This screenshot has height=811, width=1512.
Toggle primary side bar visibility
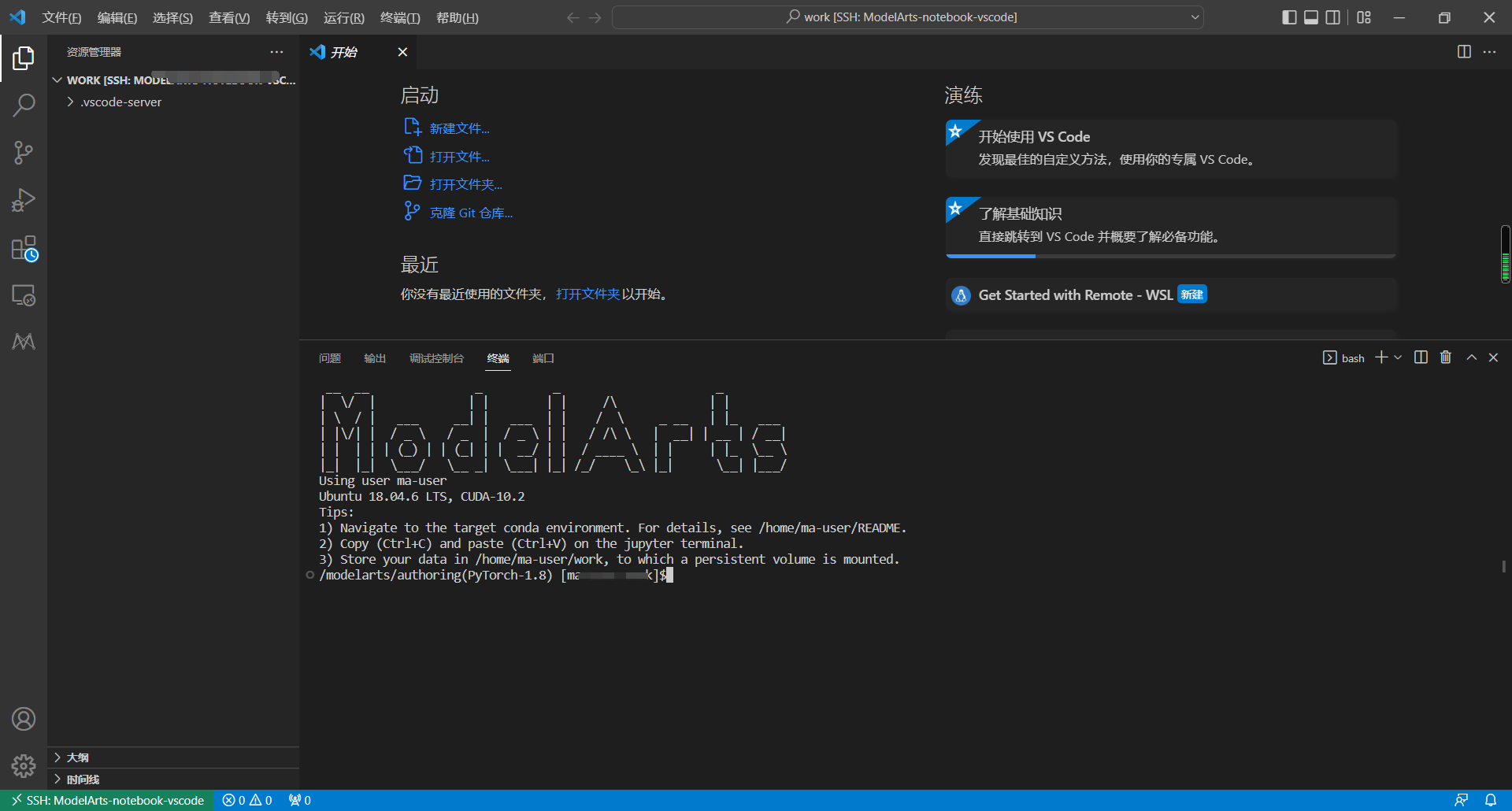[x=1289, y=17]
